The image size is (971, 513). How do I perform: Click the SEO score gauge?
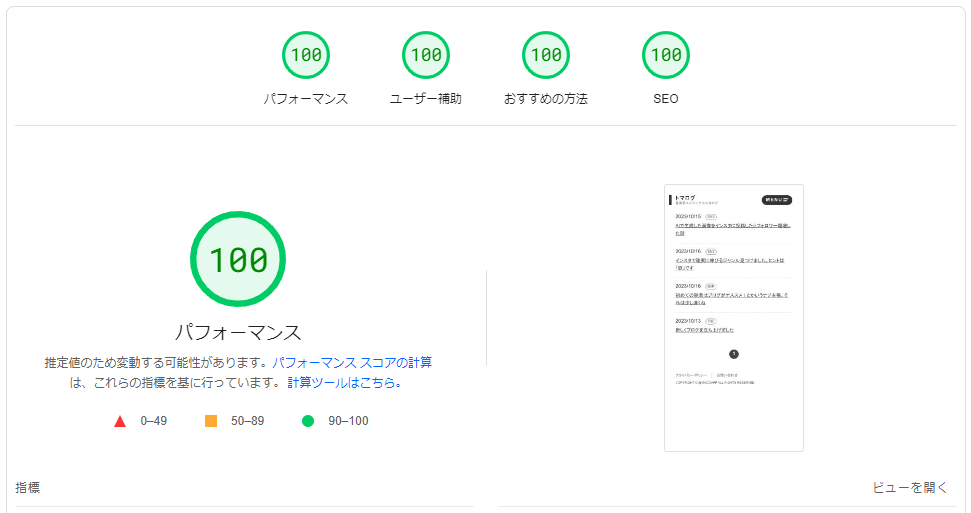(x=666, y=55)
